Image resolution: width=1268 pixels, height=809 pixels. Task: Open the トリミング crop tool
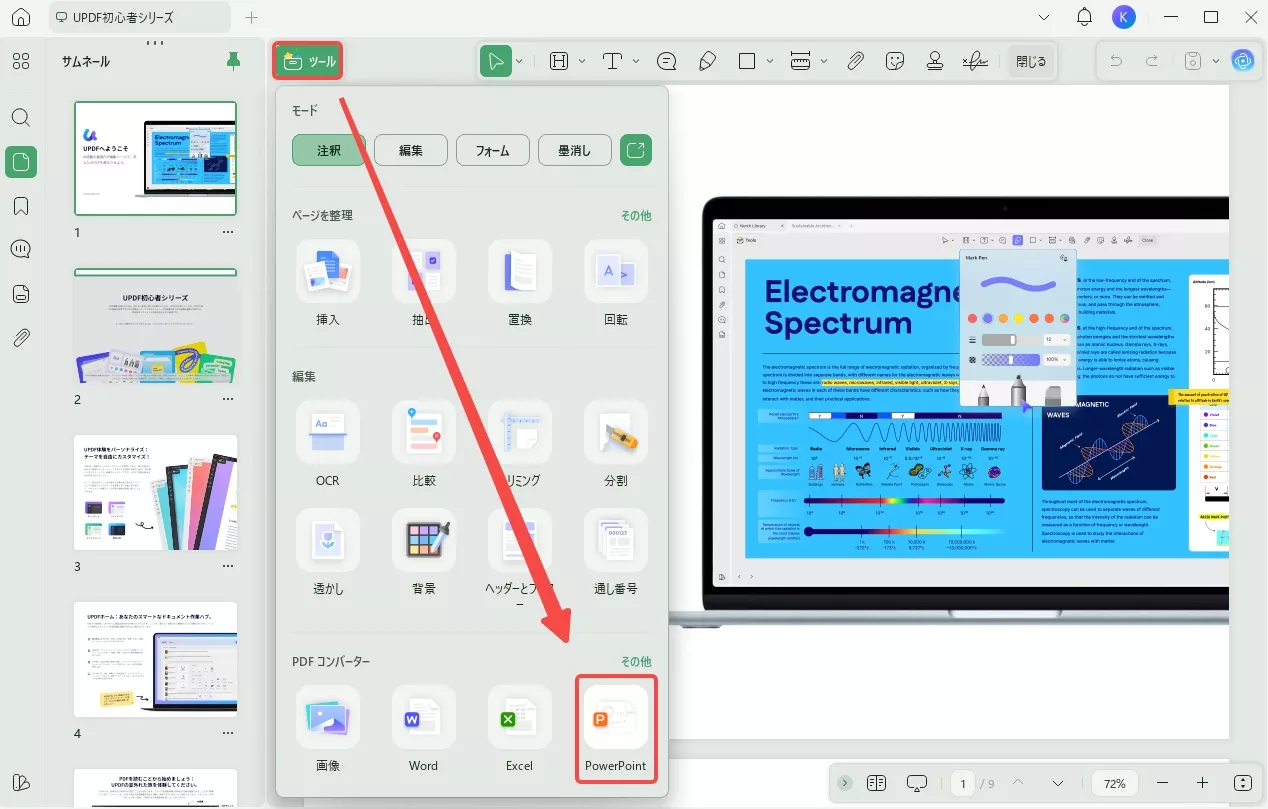point(520,444)
